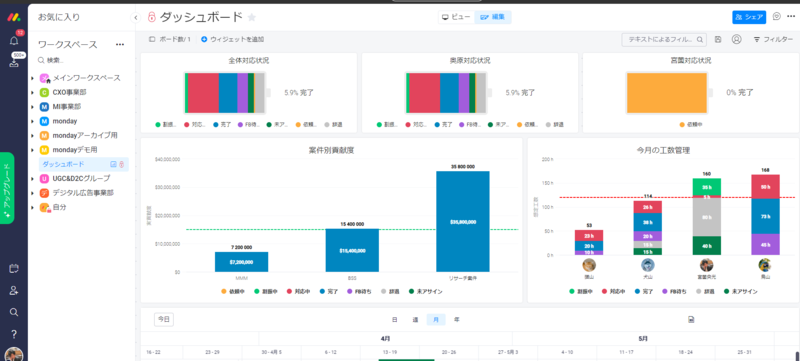Open the notifications bell
The width and height of the screenshot is (800, 361).
[x=14, y=41]
